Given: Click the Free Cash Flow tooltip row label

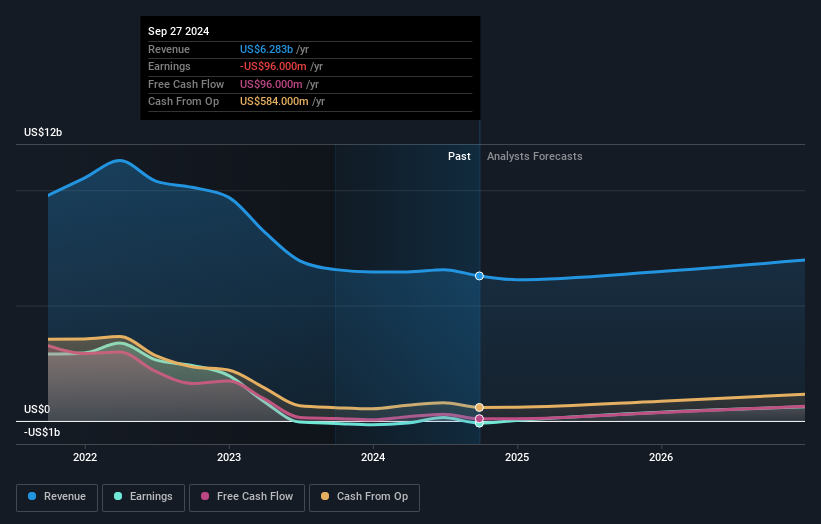Looking at the screenshot, I should pyautogui.click(x=186, y=84).
